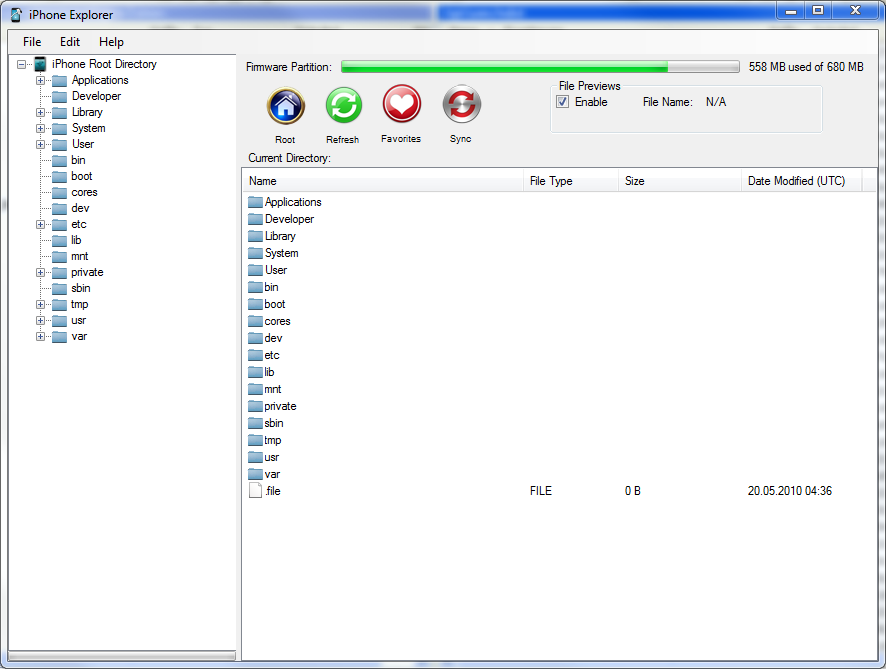Open the Help menu
886x669 pixels.
coord(111,42)
